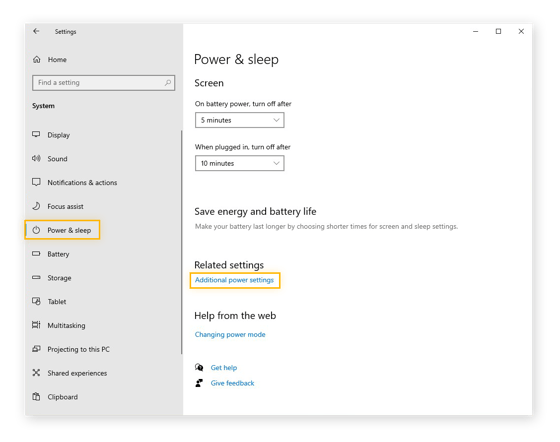Click the Projecting to this PC icon
The width and height of the screenshot is (560, 442).
click(36, 349)
